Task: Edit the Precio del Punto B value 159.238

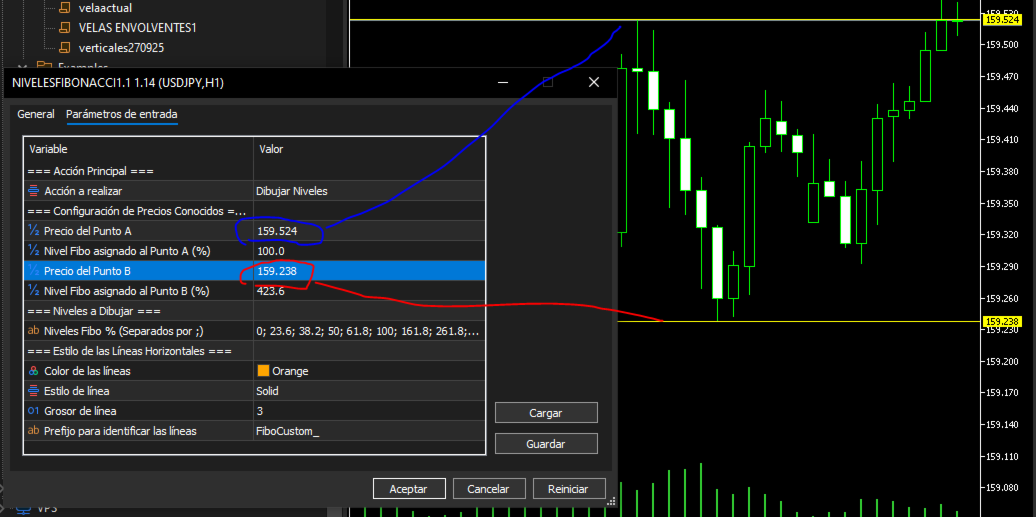Action: pos(370,270)
